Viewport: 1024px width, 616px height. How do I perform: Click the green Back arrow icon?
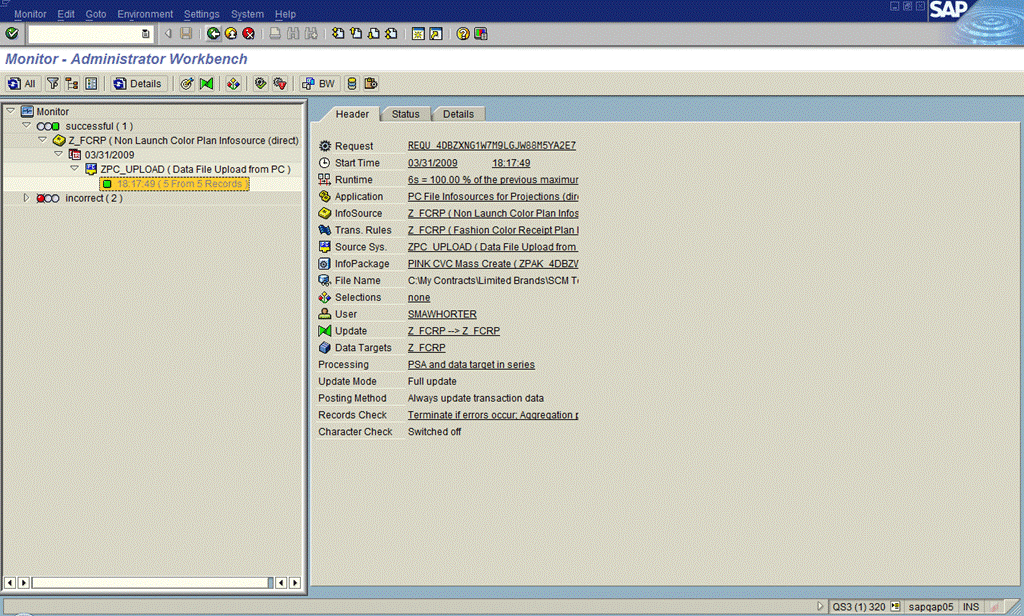(x=213, y=33)
